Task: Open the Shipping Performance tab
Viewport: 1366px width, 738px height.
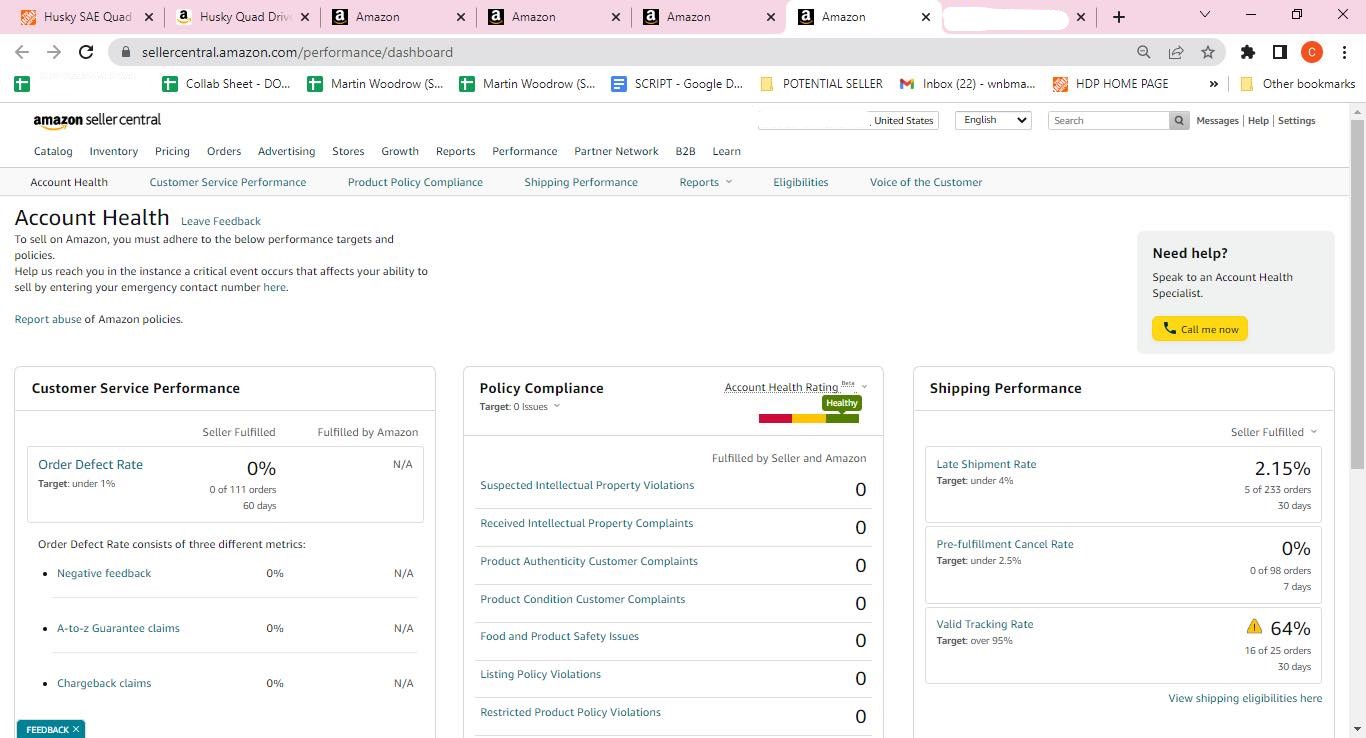Action: [x=581, y=182]
